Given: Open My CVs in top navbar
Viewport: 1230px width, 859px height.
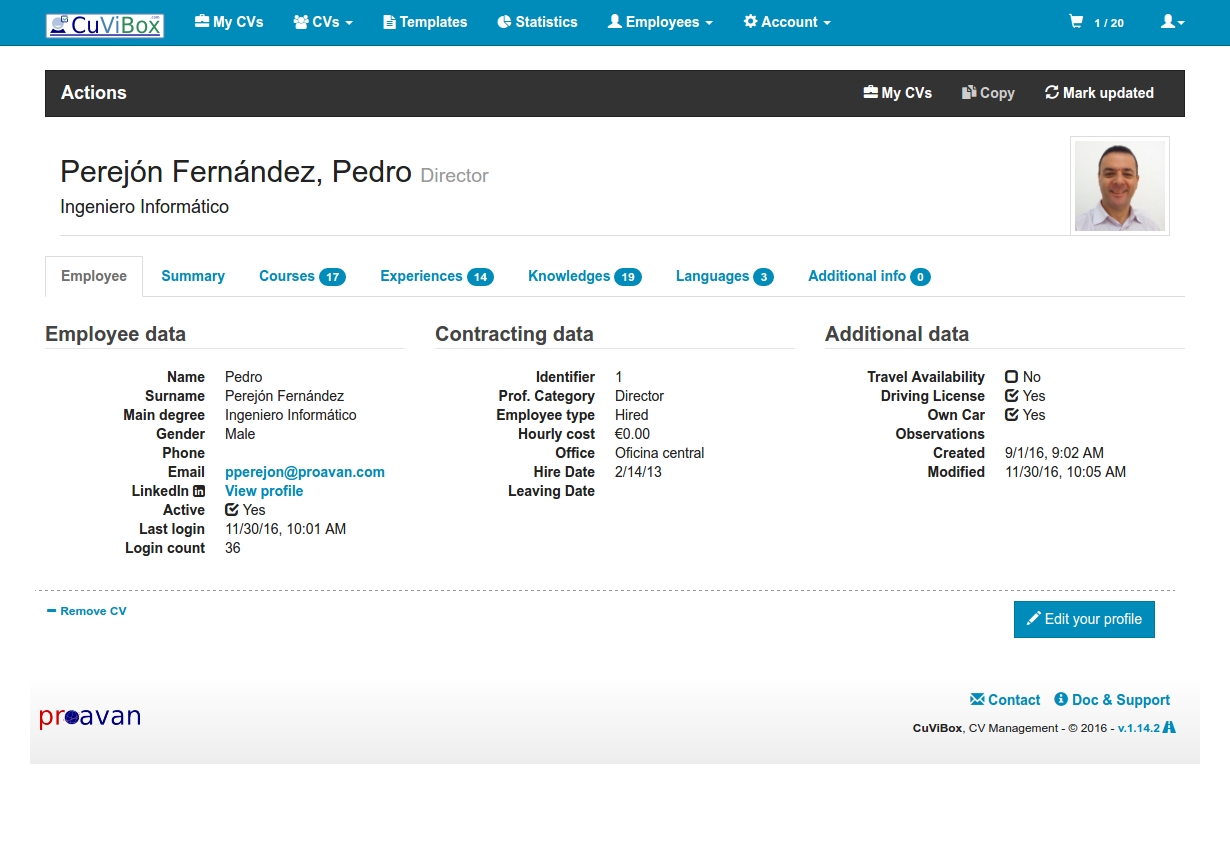Looking at the screenshot, I should pos(229,22).
